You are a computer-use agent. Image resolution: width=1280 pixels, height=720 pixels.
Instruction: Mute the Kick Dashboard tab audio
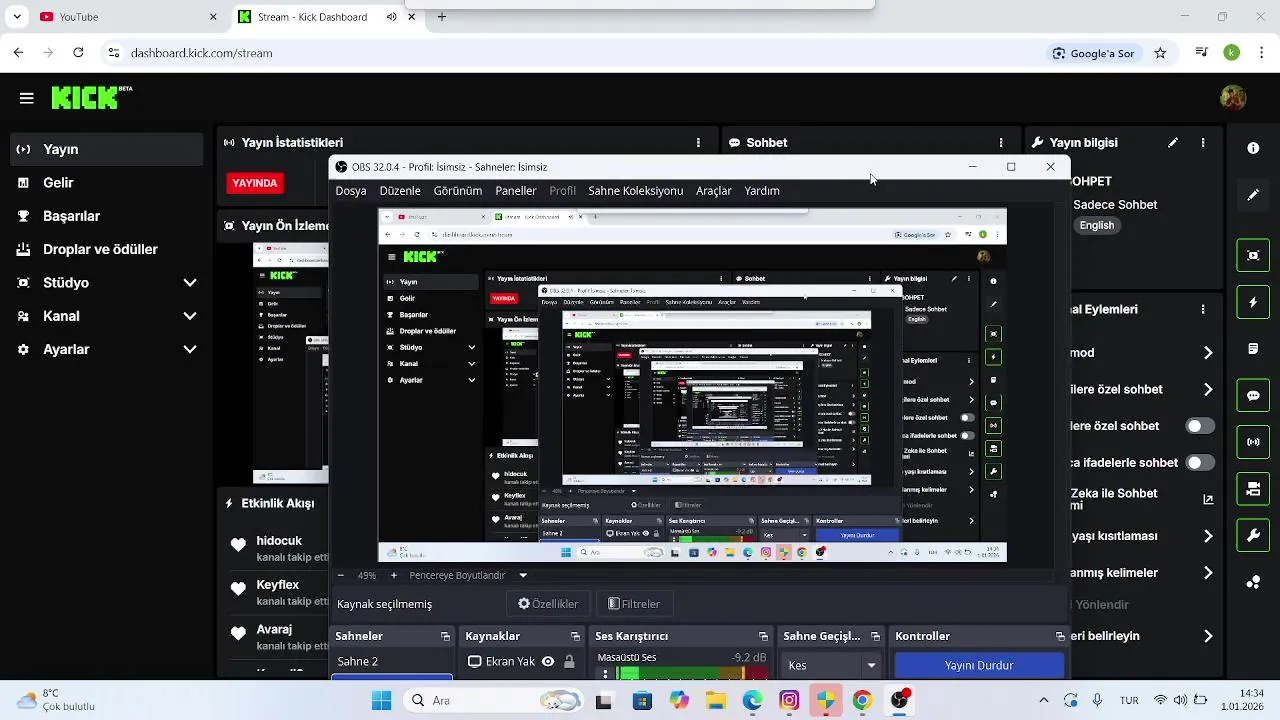pos(391,17)
